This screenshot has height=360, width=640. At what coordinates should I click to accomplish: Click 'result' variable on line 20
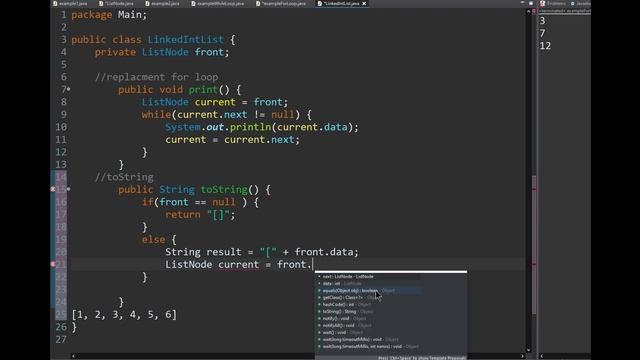point(224,252)
